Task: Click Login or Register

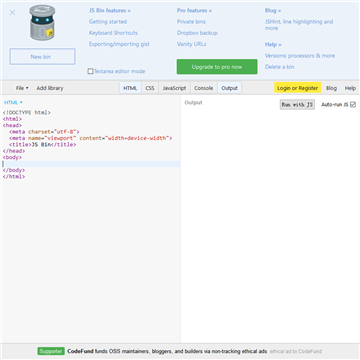Action: (297, 88)
